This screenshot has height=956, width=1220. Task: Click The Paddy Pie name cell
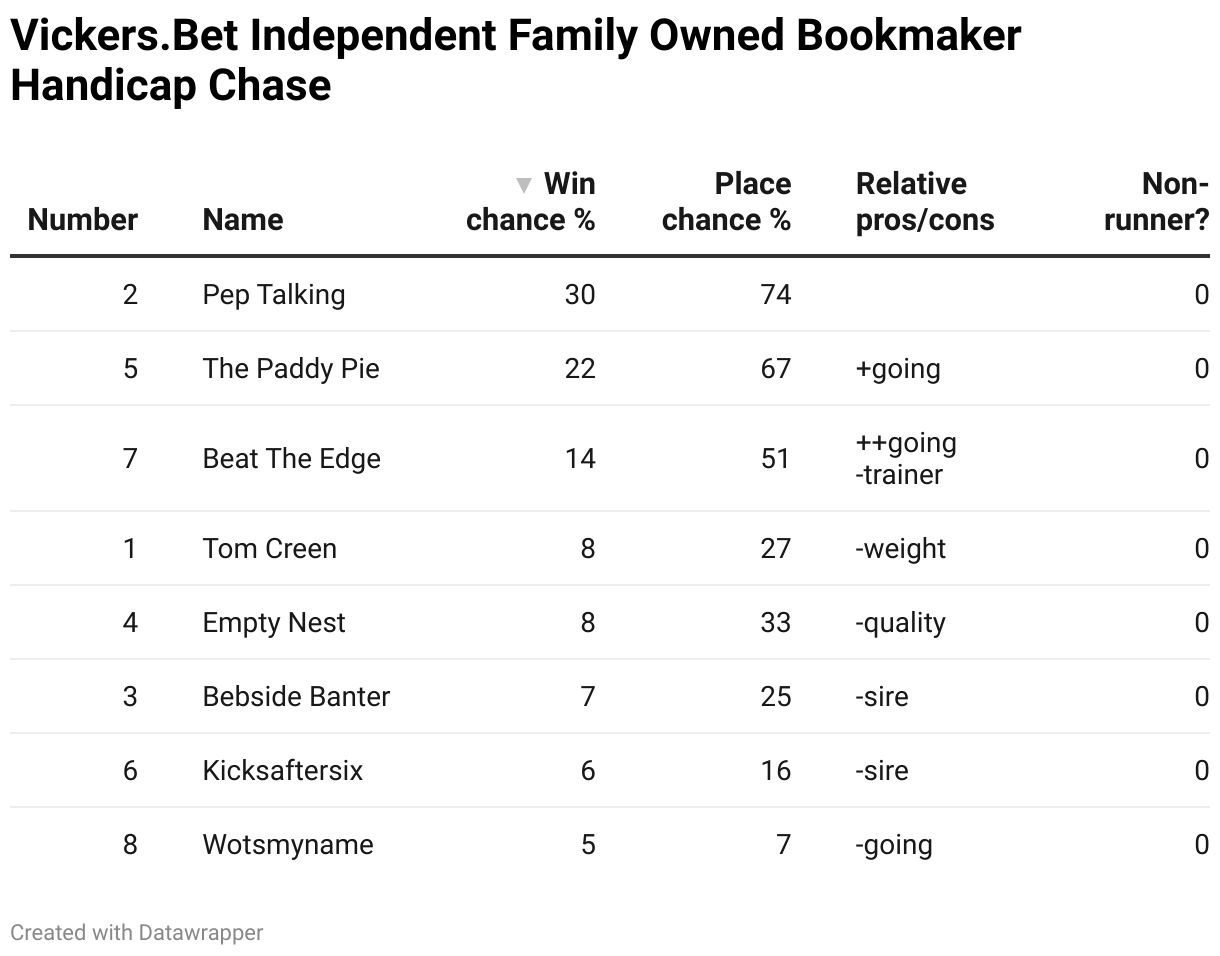pos(291,369)
